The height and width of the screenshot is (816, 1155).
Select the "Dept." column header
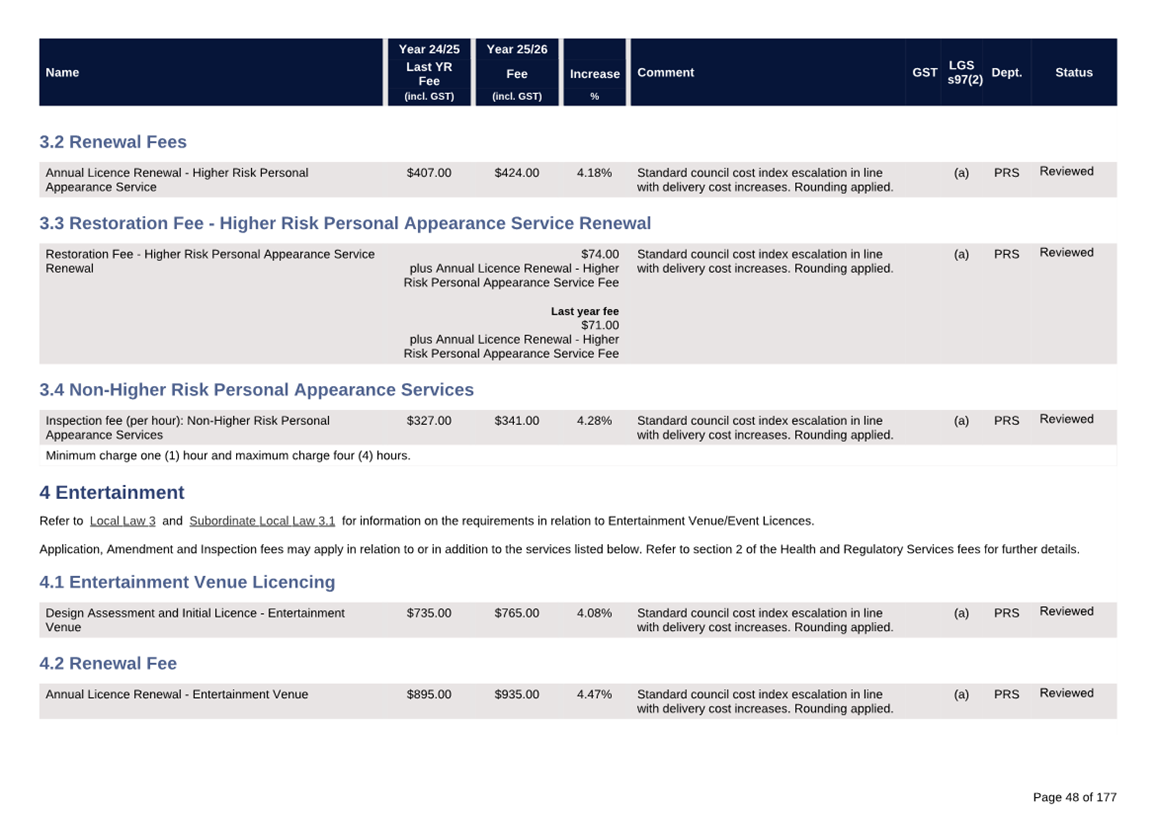pyautogui.click(x=1006, y=73)
